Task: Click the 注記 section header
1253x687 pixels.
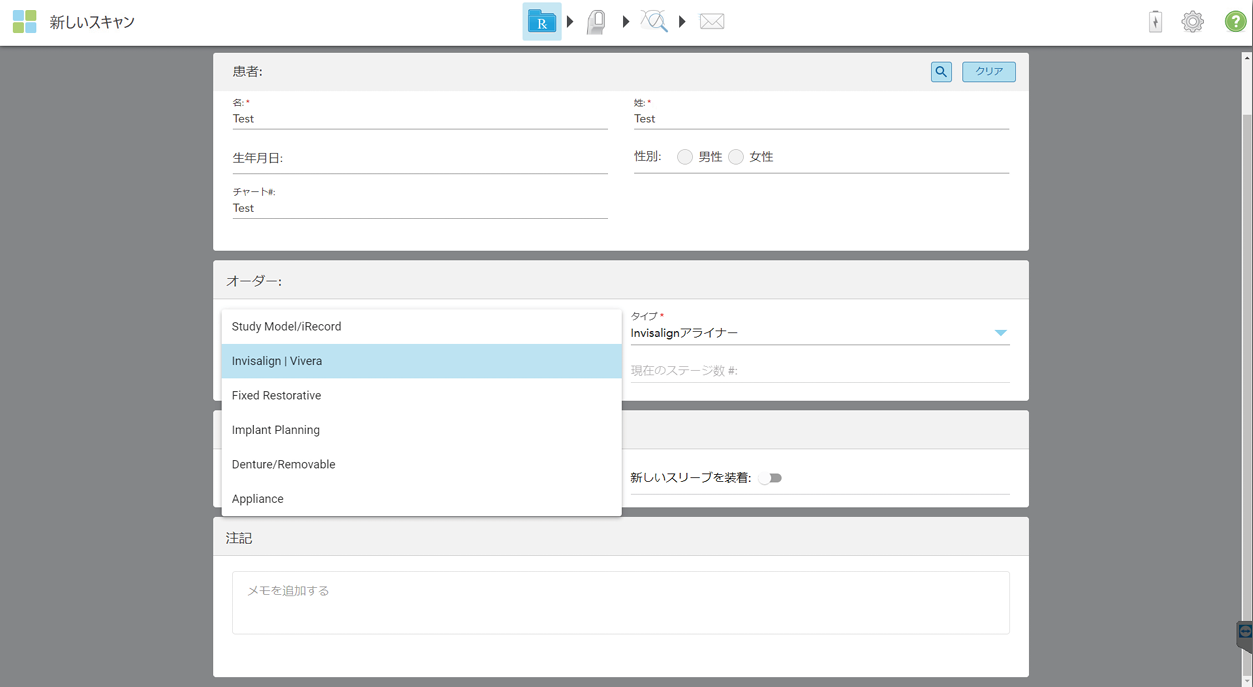Action: (x=621, y=538)
